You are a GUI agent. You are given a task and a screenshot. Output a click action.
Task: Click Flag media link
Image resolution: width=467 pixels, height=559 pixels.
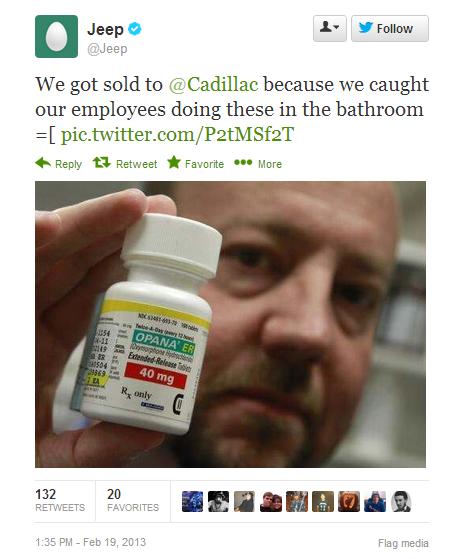pyautogui.click(x=403, y=543)
